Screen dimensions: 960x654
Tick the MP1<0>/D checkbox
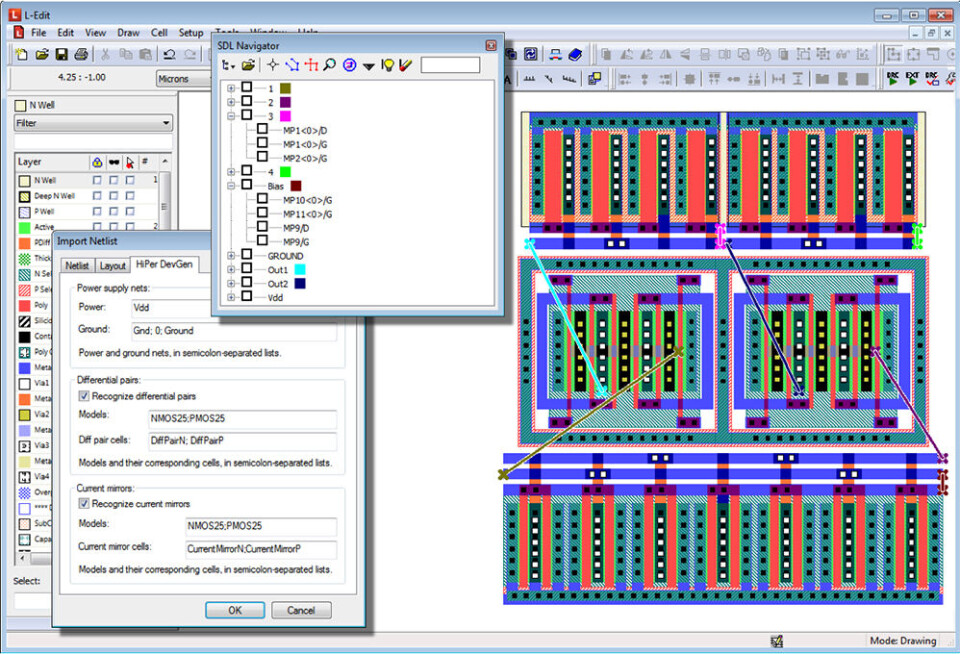262,129
